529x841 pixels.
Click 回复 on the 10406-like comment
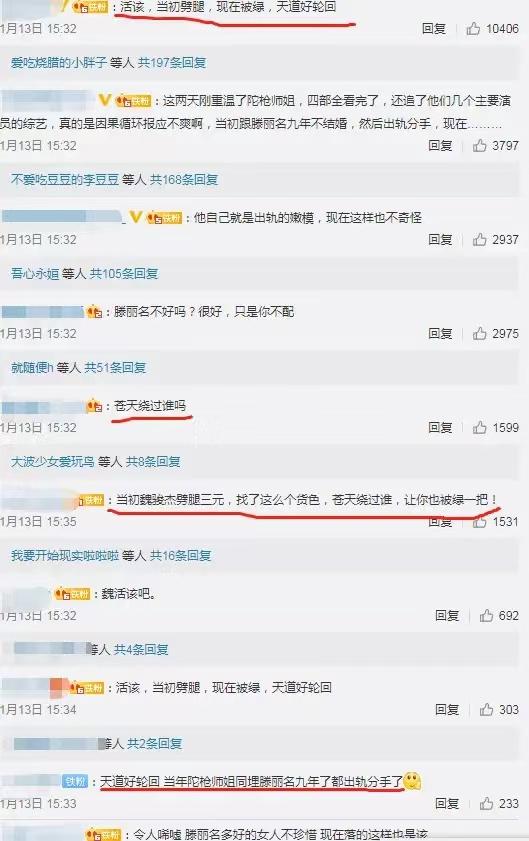coord(434,28)
